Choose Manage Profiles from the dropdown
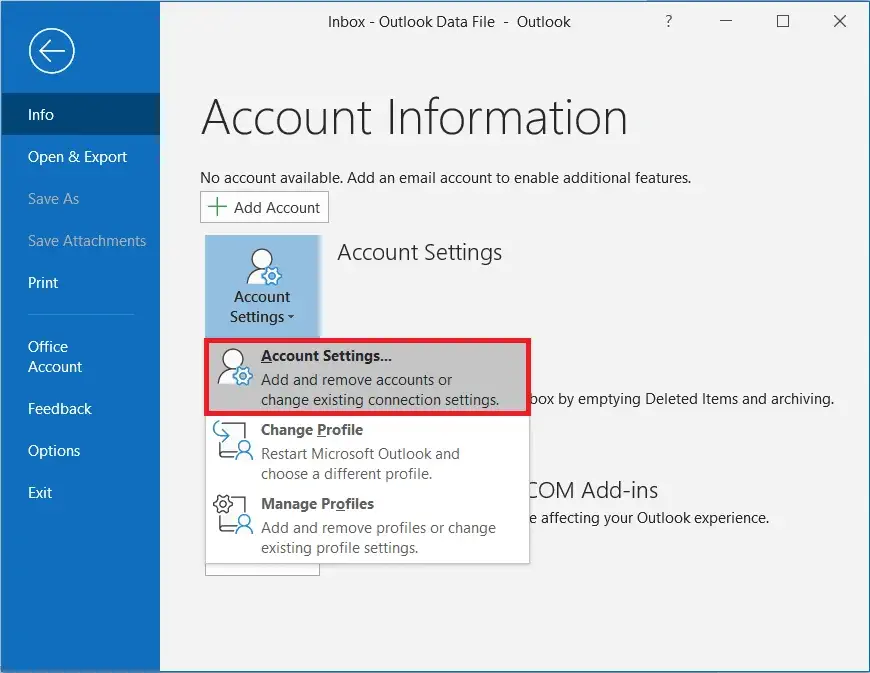The image size is (870, 673). [367, 525]
